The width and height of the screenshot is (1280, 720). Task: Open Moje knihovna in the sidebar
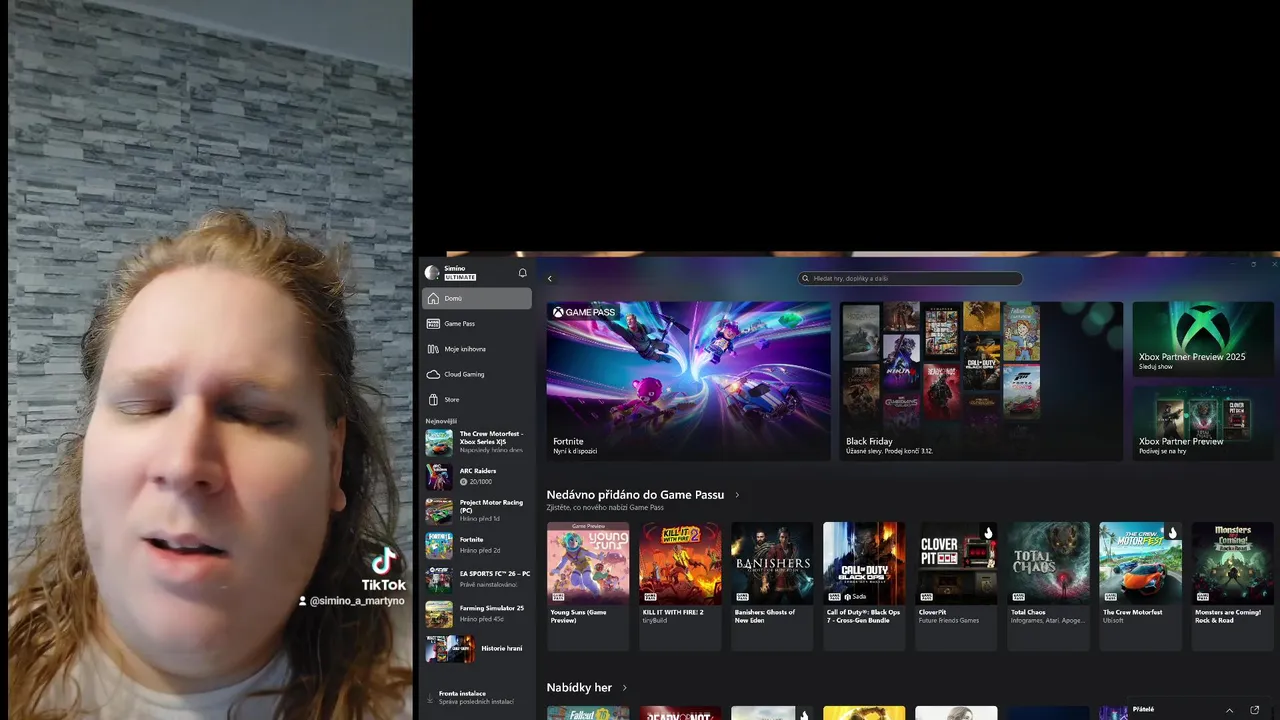click(477, 349)
